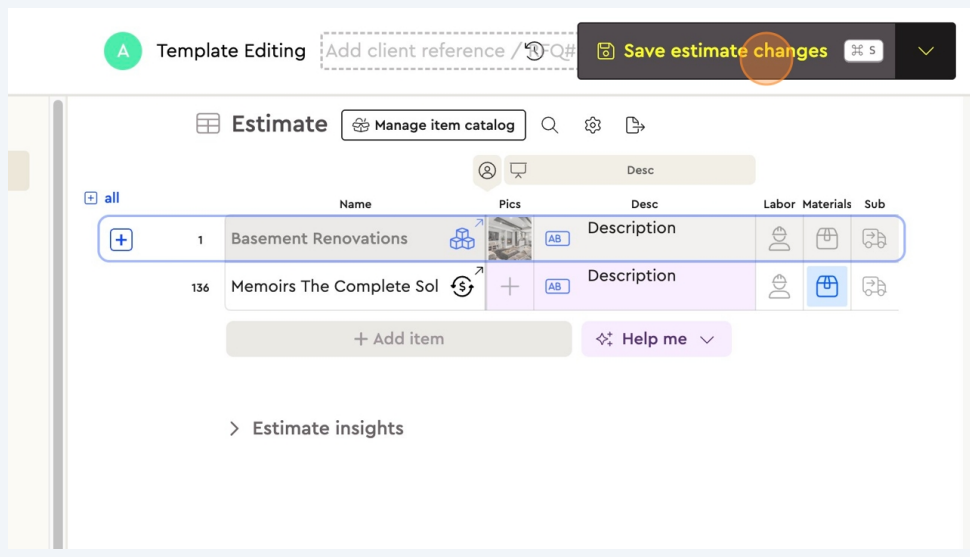
Task: Toggle Sub for Basement Renovations row
Action: click(874, 239)
